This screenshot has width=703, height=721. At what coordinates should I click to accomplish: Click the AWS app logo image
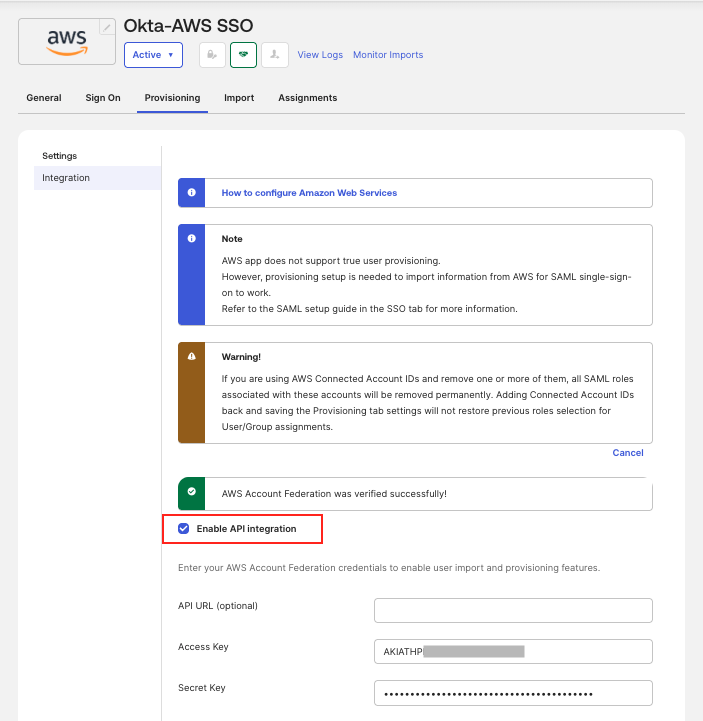coord(66,42)
